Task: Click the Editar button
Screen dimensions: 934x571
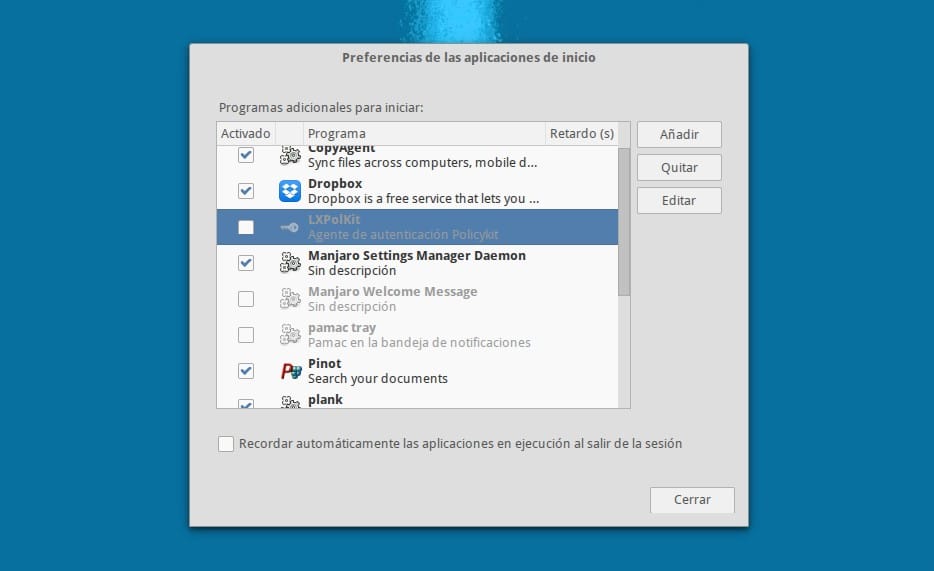Action: coord(679,201)
